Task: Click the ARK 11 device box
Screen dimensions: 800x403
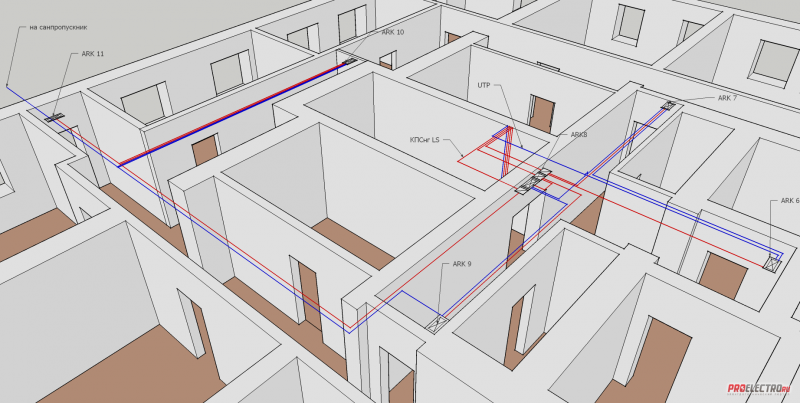Action: pyautogui.click(x=54, y=116)
